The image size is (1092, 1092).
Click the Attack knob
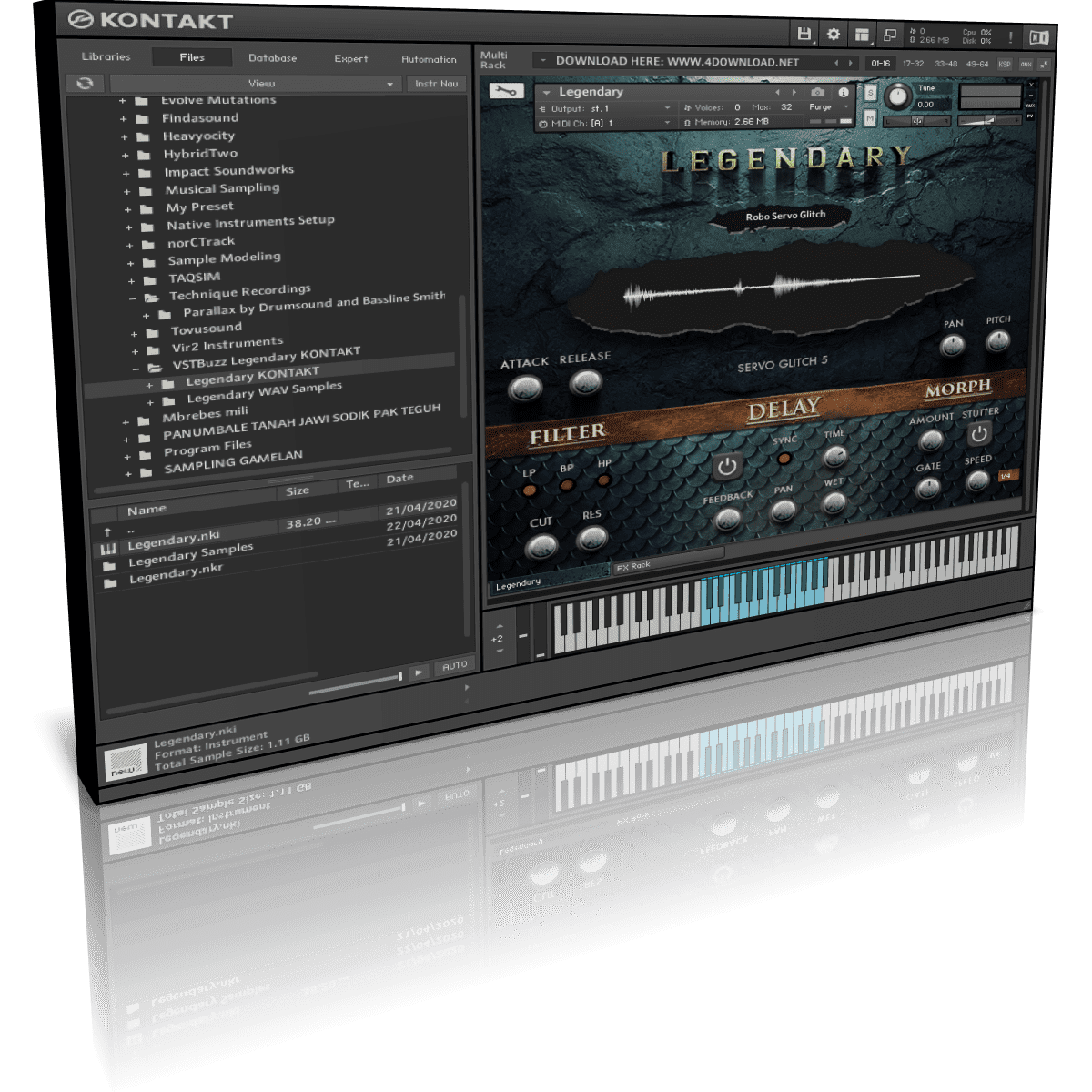click(525, 389)
